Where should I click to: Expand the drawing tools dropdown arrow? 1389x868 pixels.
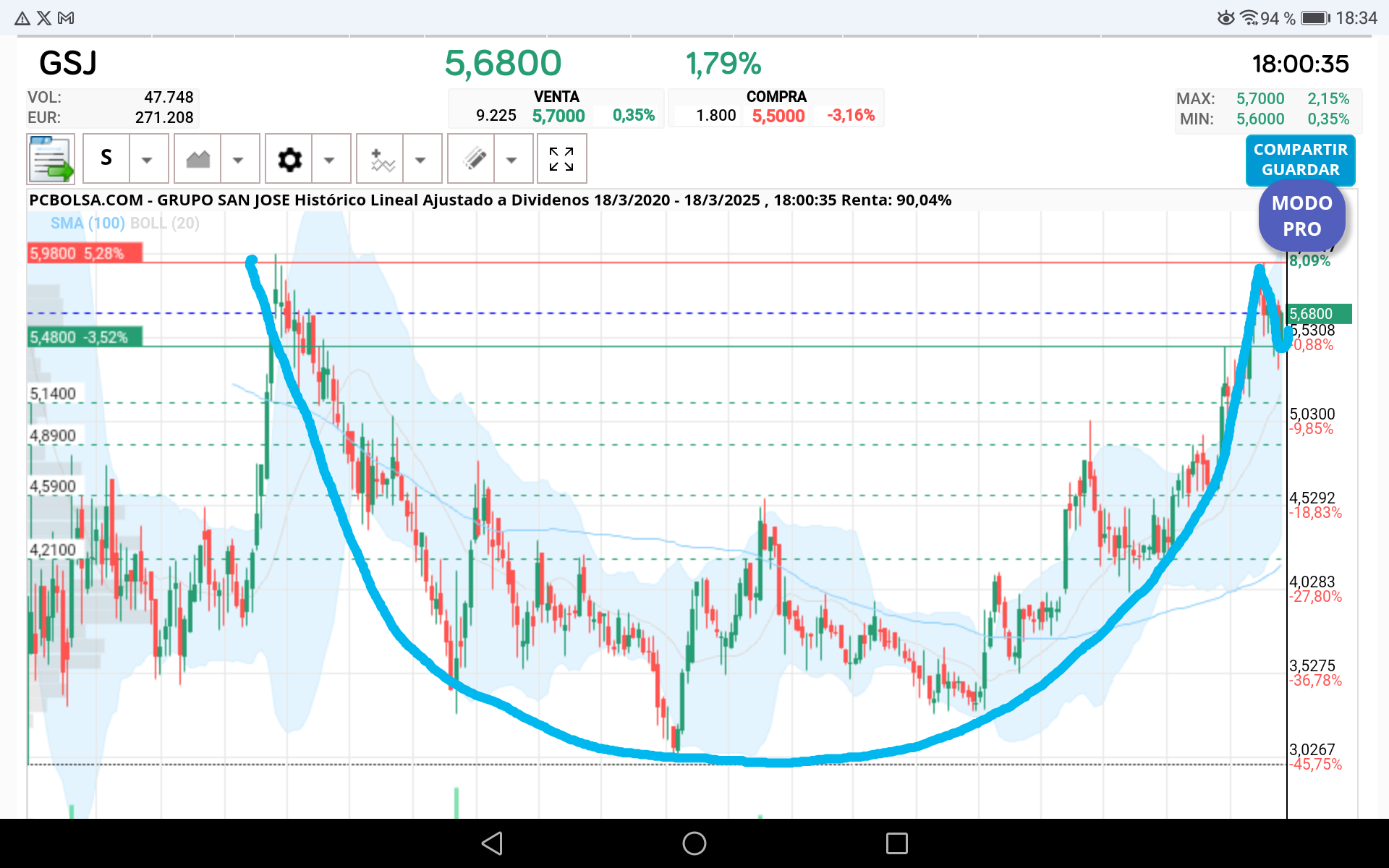coord(512,159)
